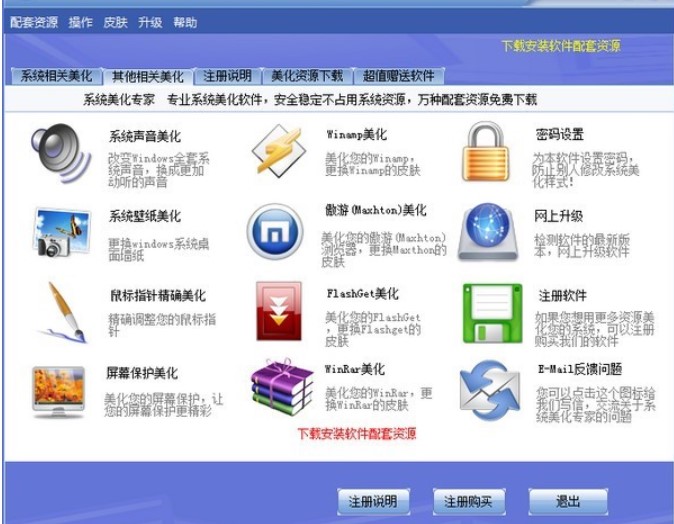The width and height of the screenshot is (674, 524).
Task: Click the E-Mail envelope feedback icon
Action: 490,390
